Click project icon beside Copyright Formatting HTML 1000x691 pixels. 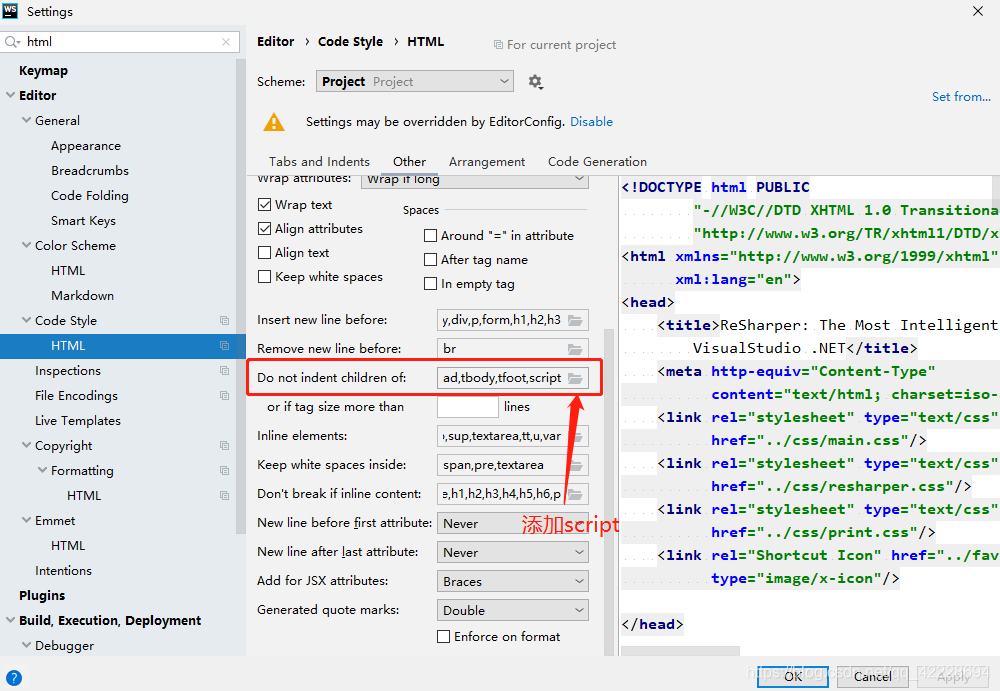[224, 496]
